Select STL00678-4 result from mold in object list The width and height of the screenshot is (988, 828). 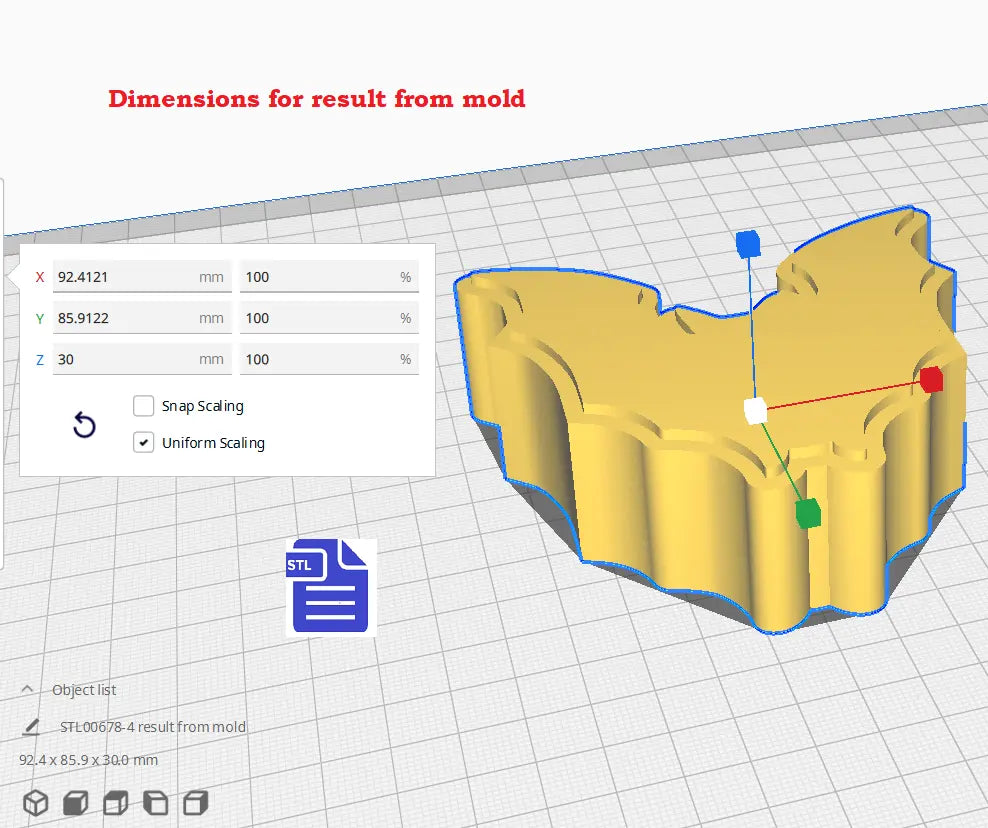click(x=153, y=727)
